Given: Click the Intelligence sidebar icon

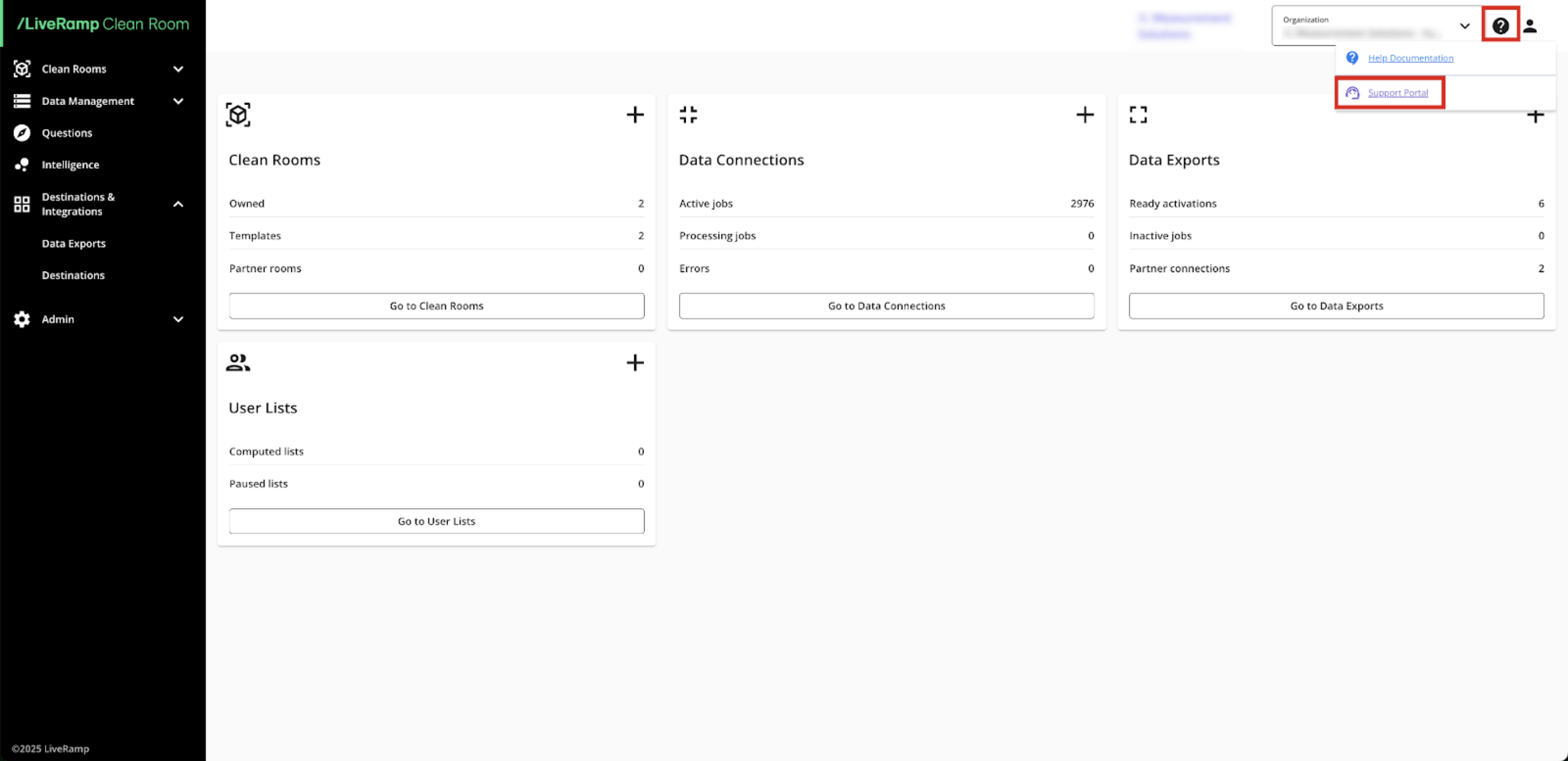Looking at the screenshot, I should 22,164.
